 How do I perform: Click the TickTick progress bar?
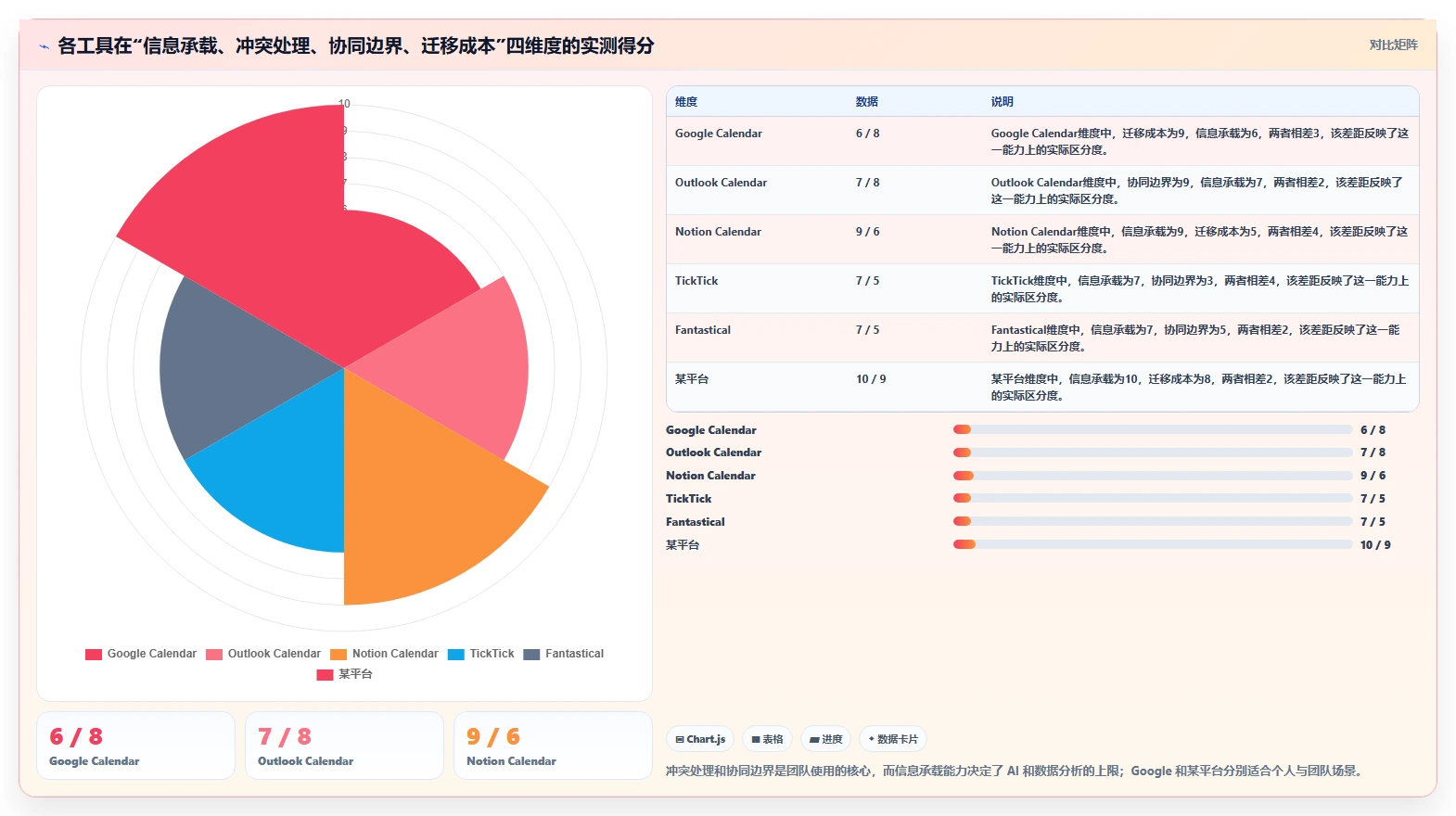click(1153, 498)
